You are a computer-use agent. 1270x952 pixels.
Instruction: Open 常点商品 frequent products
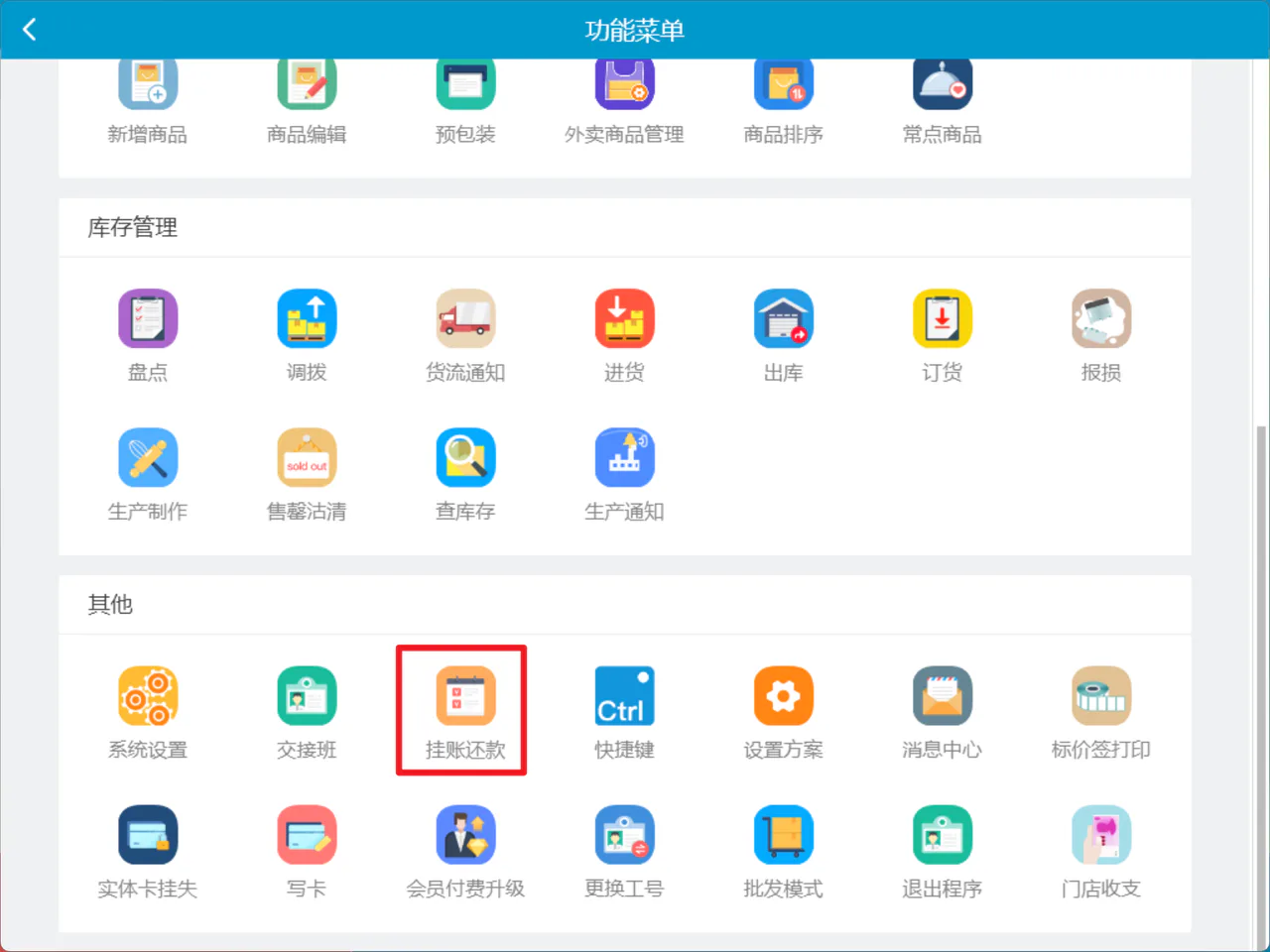click(x=942, y=101)
